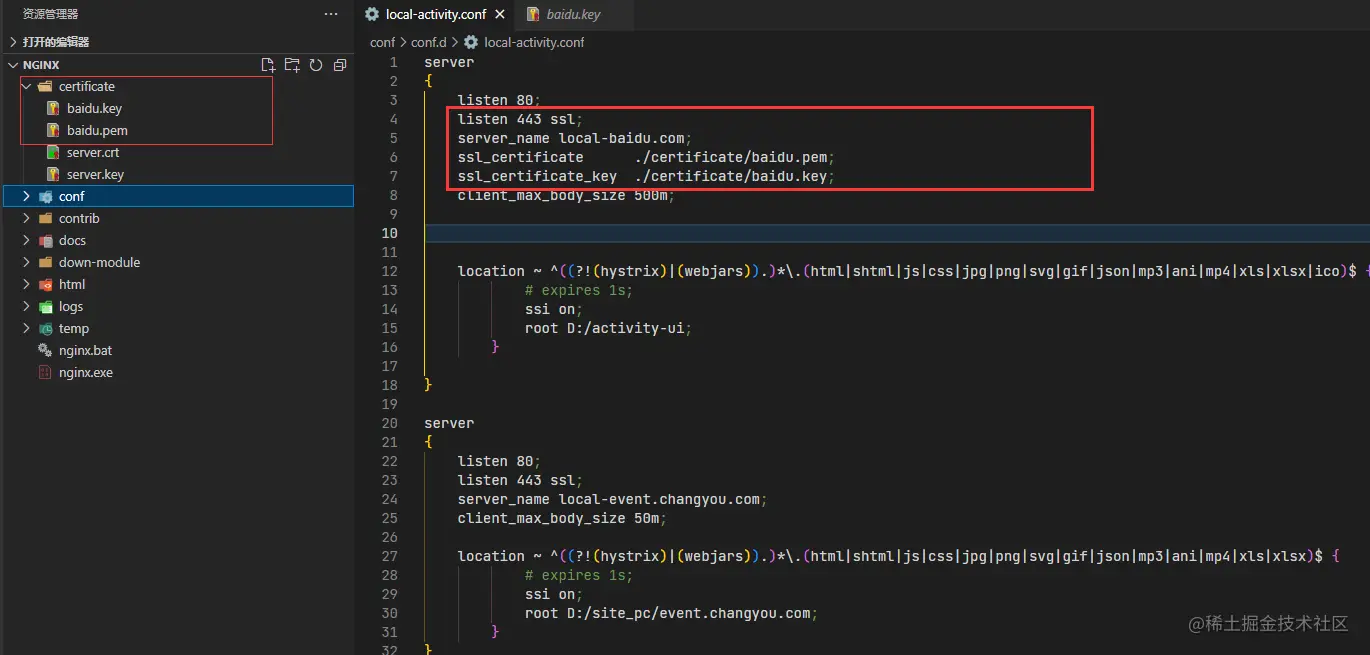Expand the 打开的编辑器 section
This screenshot has width=1370, height=655.
click(x=13, y=42)
